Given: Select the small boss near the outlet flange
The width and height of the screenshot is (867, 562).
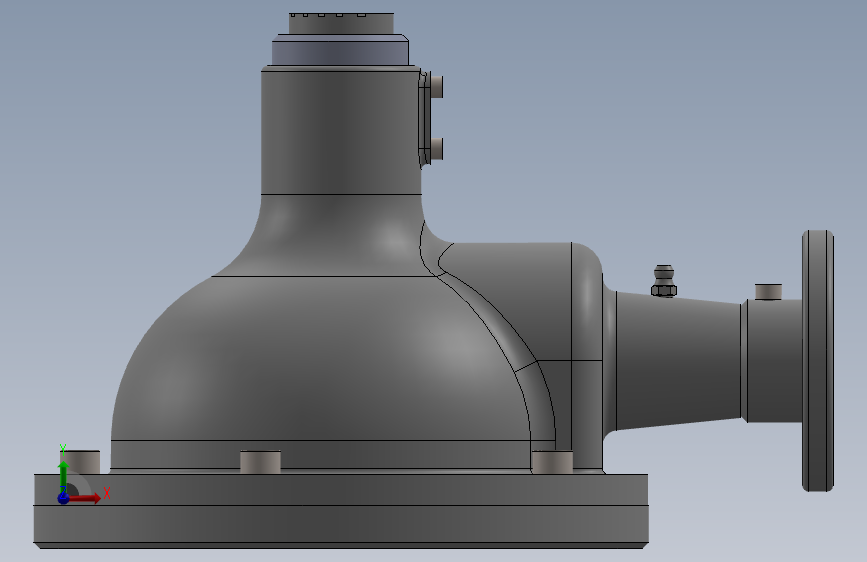Looking at the screenshot, I should pos(769,292).
